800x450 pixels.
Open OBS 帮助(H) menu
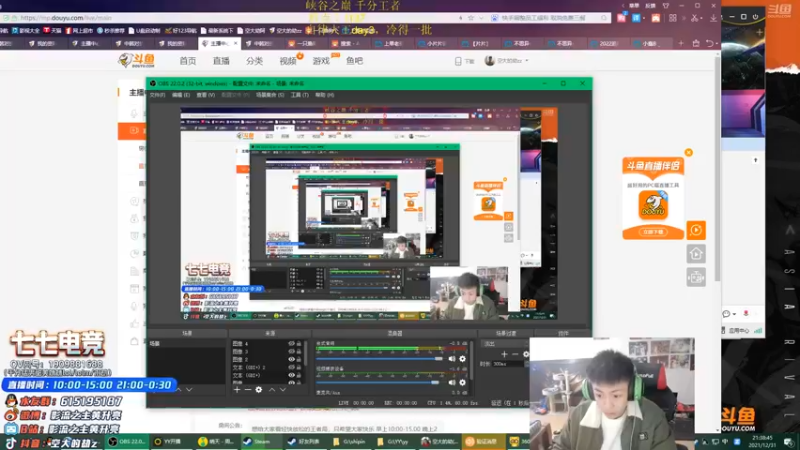point(324,95)
